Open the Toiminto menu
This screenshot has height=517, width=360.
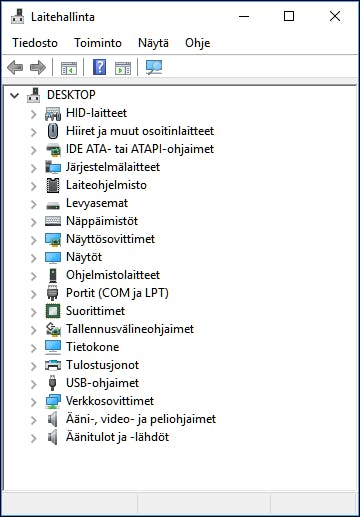98,43
